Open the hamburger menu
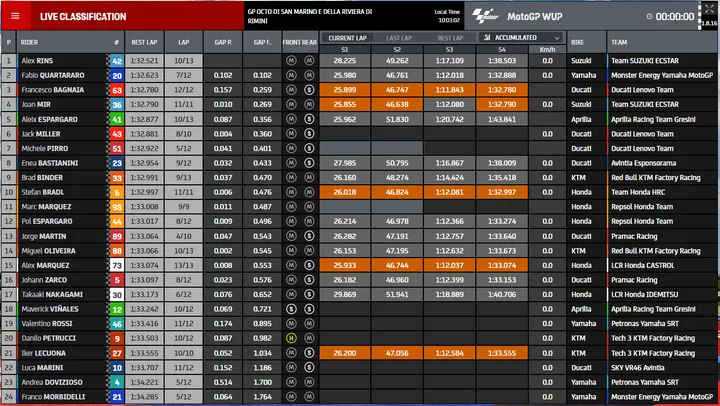720x406 pixels. point(15,16)
